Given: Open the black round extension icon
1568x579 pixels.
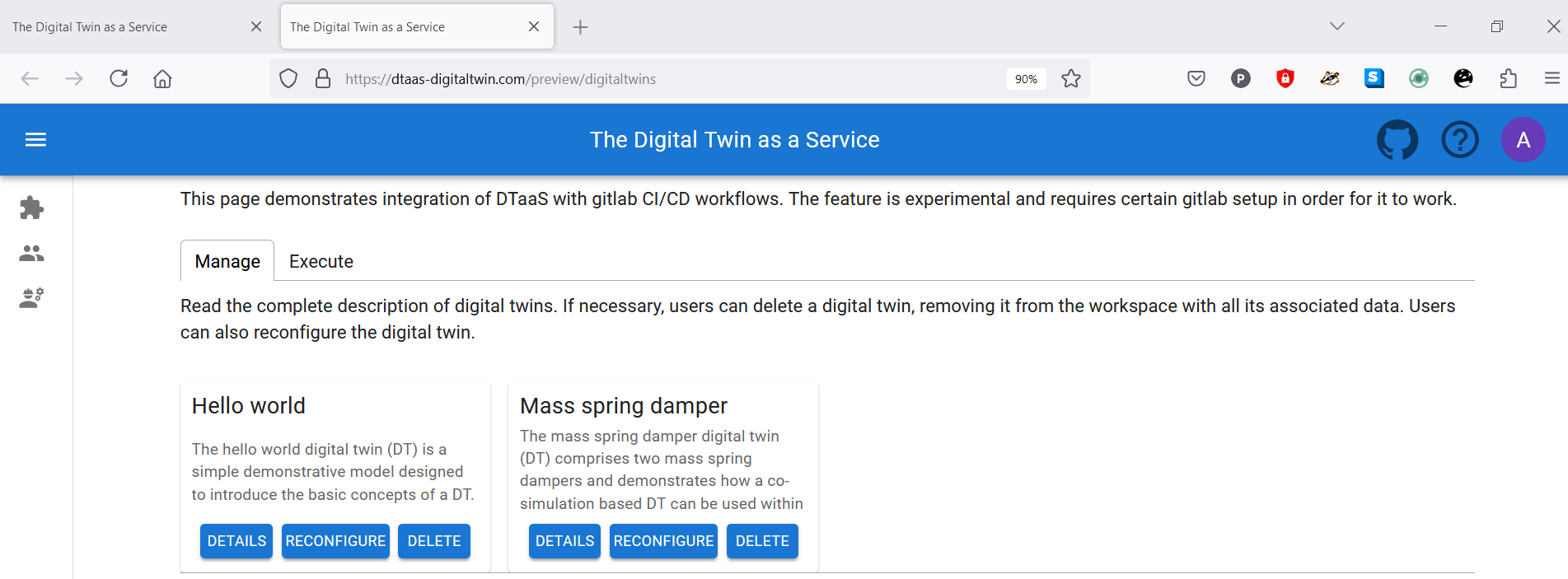Looking at the screenshot, I should pos(1463,78).
